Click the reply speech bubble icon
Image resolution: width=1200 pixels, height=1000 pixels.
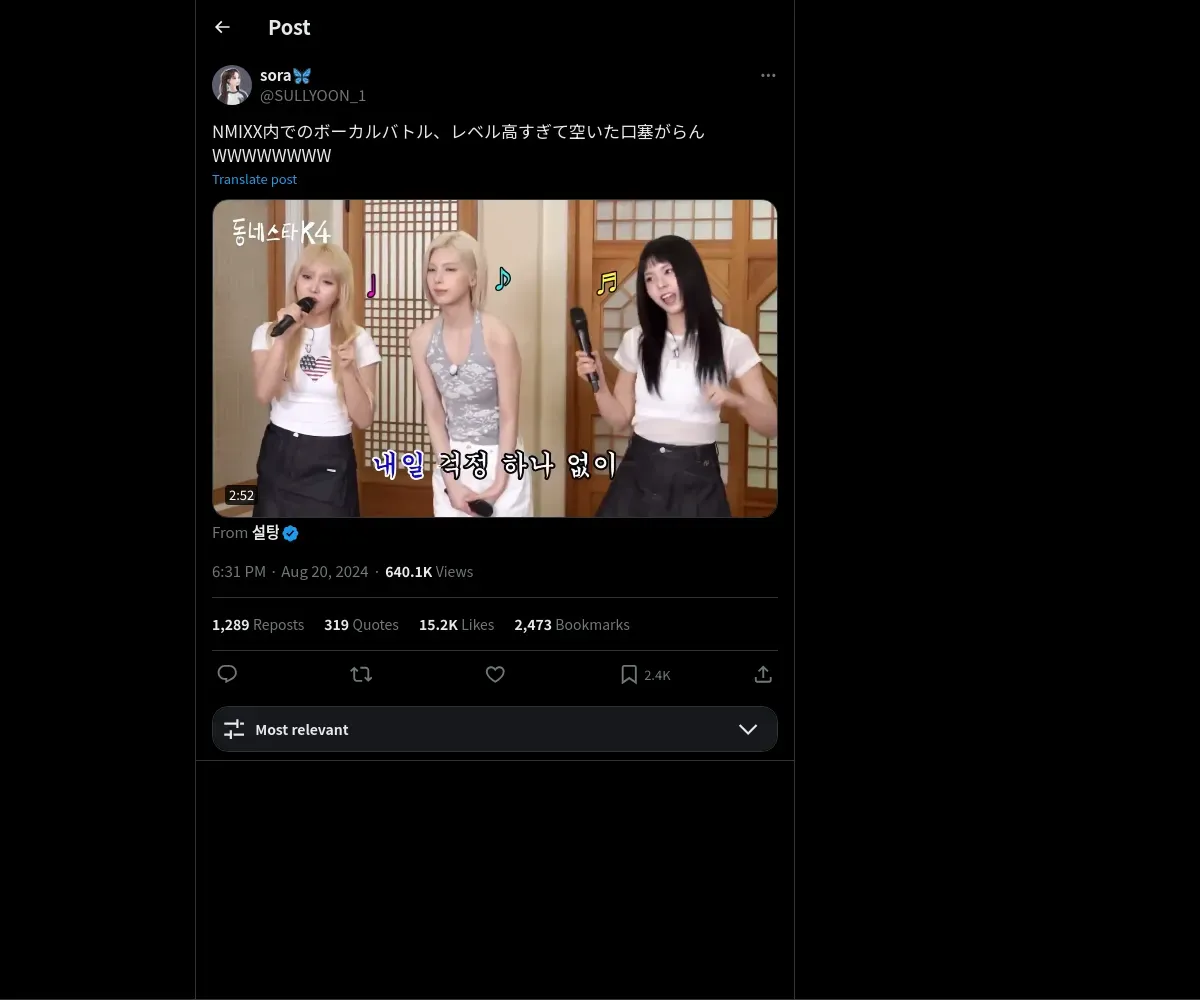227,674
